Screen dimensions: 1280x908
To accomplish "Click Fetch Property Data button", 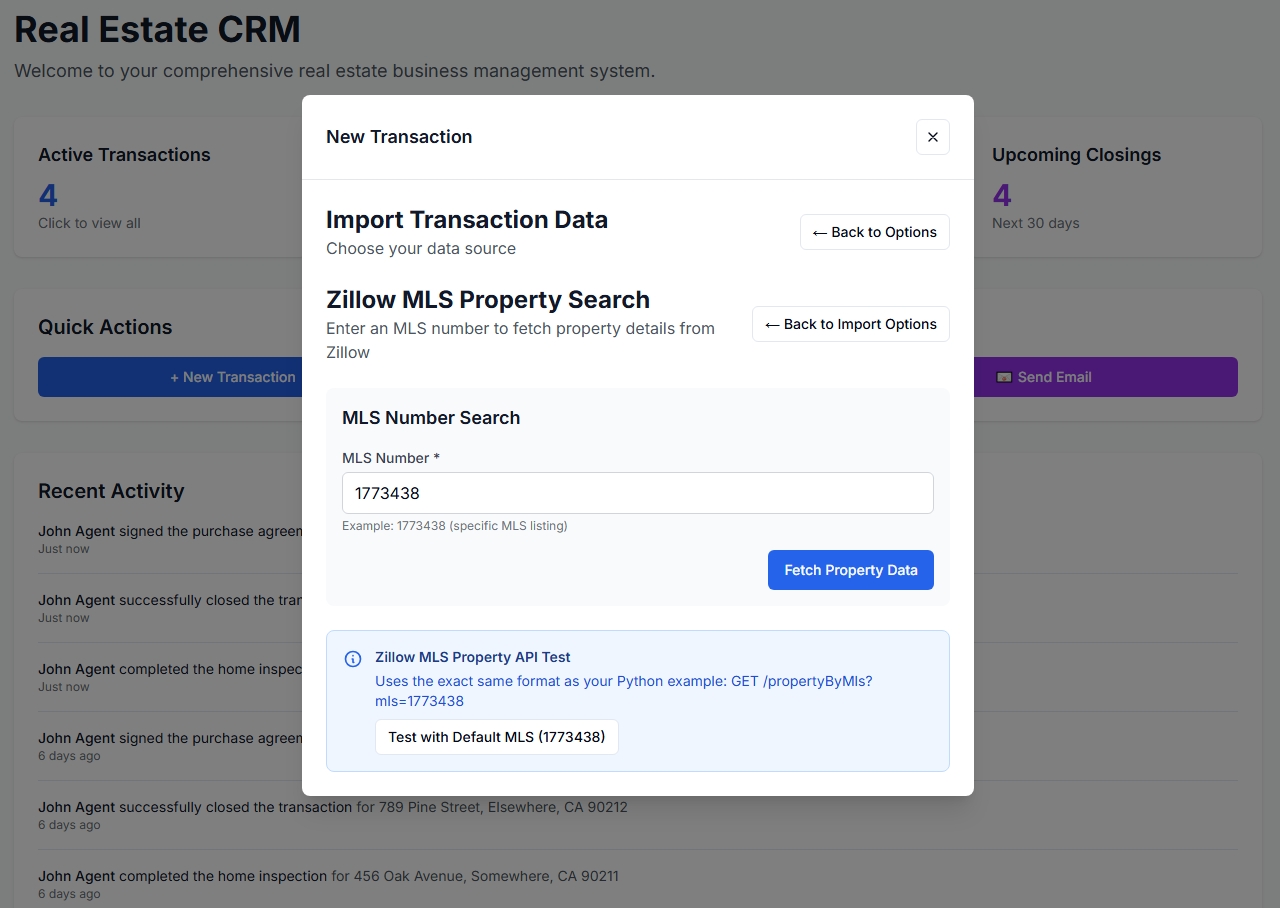I will click(x=850, y=570).
